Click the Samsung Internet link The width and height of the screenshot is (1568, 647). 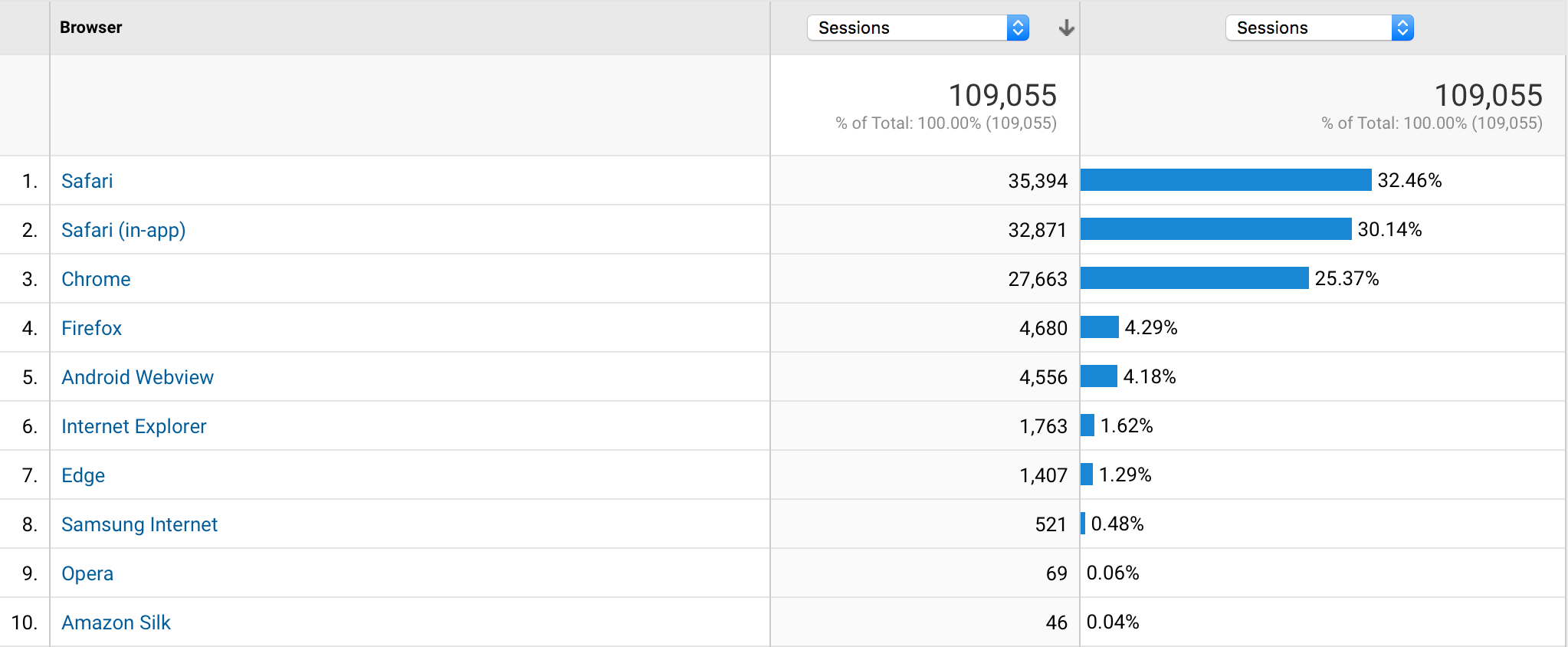pos(139,524)
